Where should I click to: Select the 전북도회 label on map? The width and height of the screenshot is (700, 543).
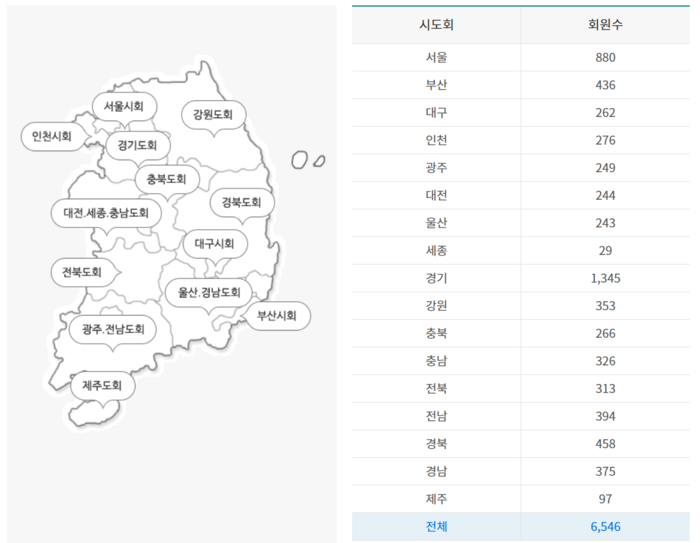(x=82, y=272)
